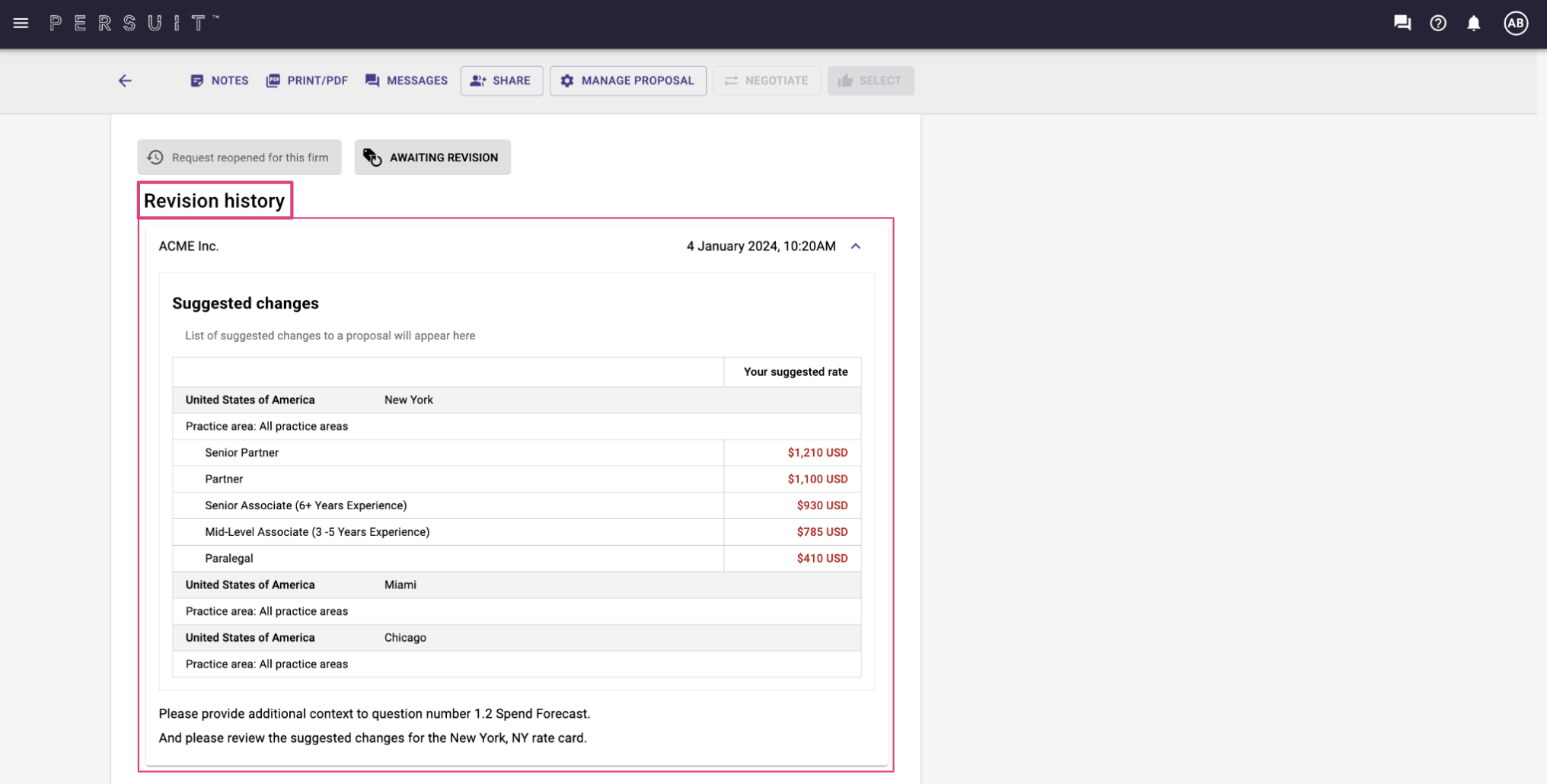This screenshot has width=1547, height=784.
Task: Click the Select button
Action: point(871,81)
